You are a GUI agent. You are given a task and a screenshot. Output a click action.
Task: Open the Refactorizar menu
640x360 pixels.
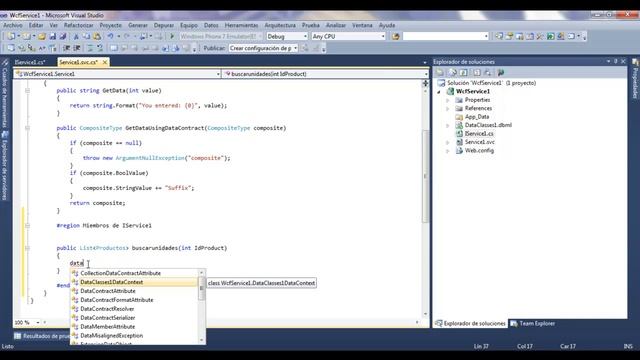coord(78,25)
